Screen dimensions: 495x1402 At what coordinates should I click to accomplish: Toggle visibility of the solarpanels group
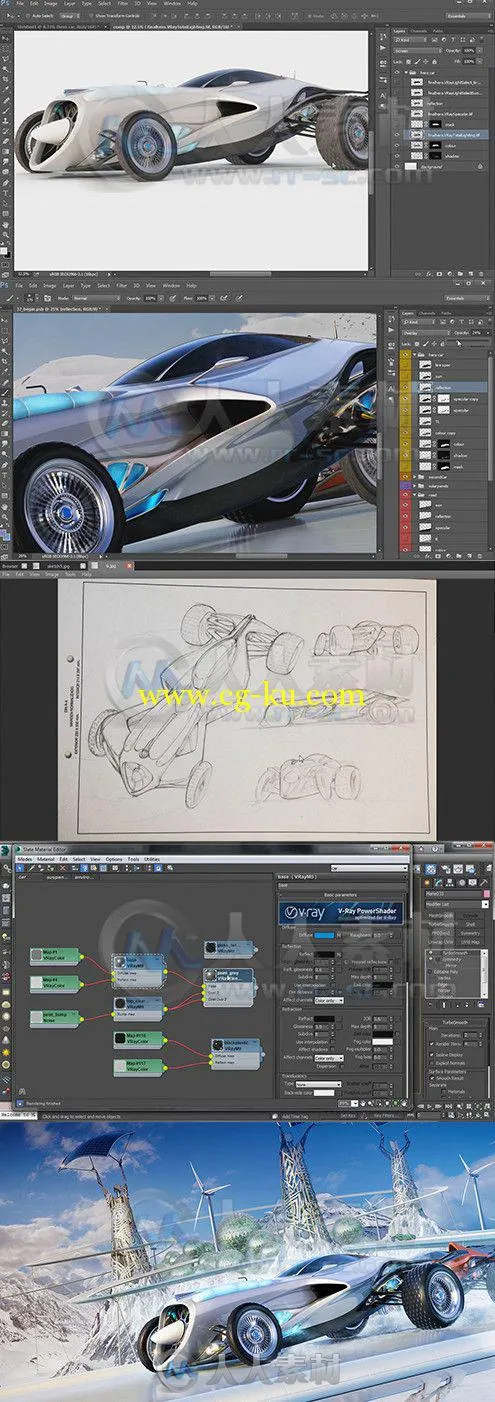coord(405,486)
